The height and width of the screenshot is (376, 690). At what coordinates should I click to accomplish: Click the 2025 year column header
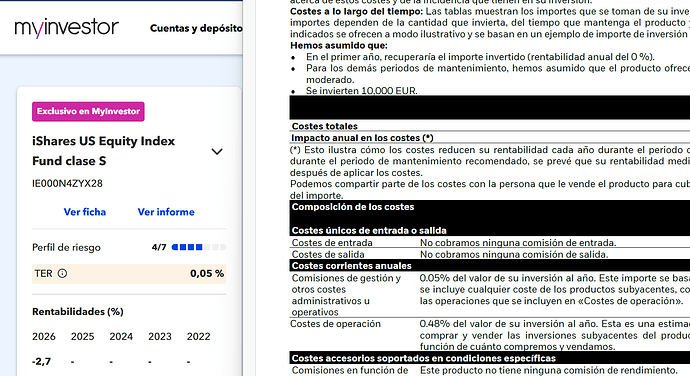(x=82, y=336)
